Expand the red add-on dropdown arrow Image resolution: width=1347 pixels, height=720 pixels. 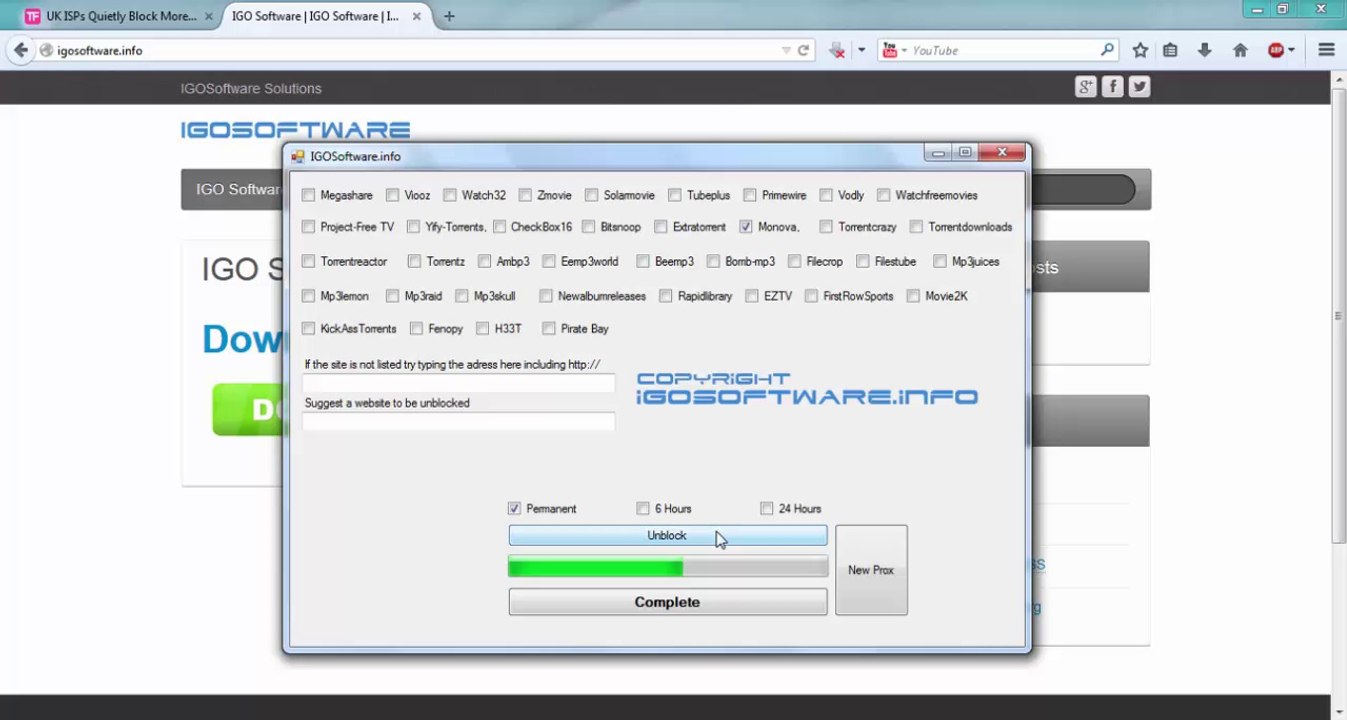tap(861, 50)
